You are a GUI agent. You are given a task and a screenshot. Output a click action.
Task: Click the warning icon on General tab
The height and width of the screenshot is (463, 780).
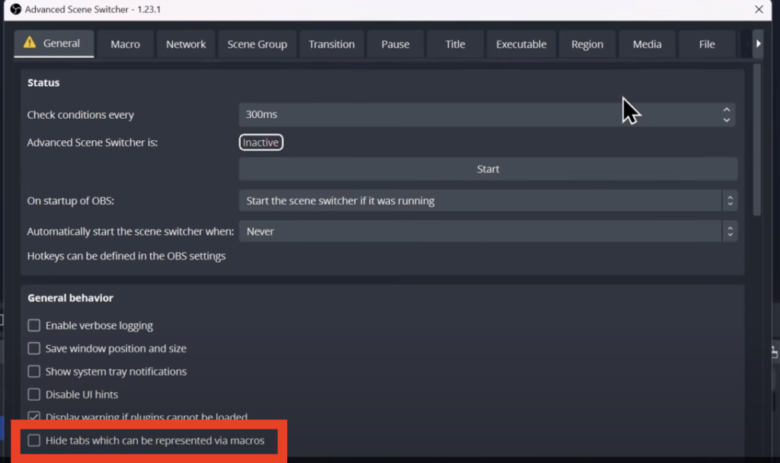tap(30, 43)
